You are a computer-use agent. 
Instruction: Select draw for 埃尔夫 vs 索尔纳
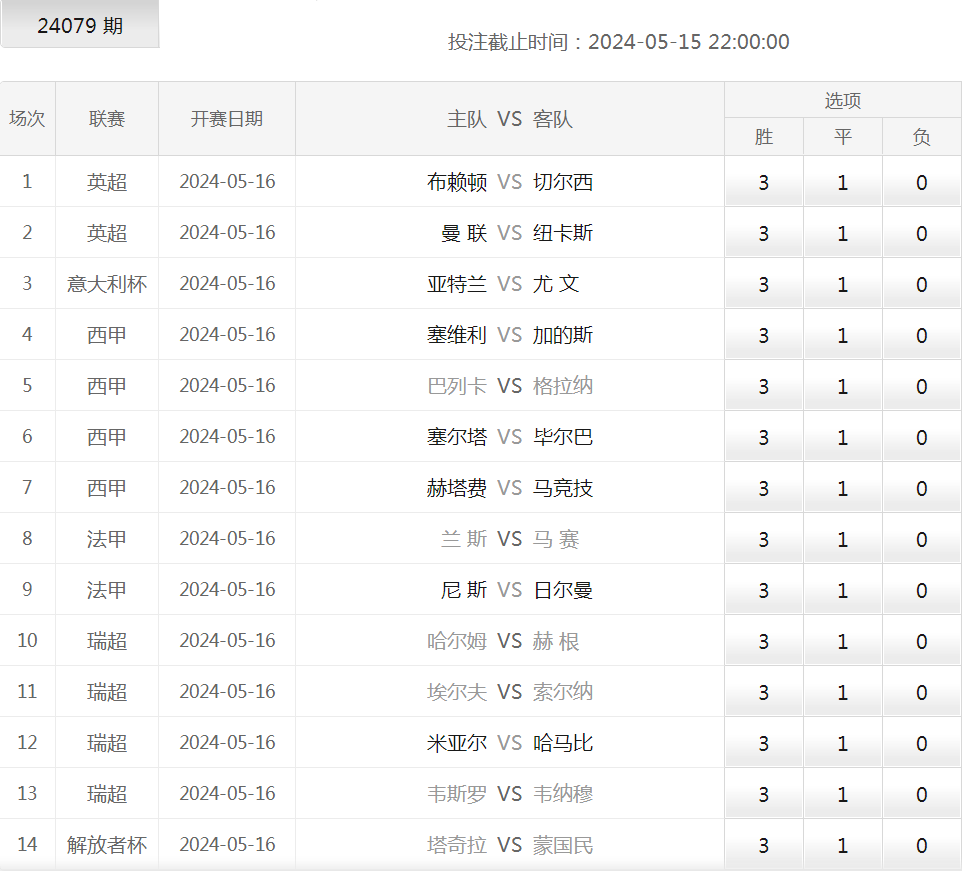point(842,691)
